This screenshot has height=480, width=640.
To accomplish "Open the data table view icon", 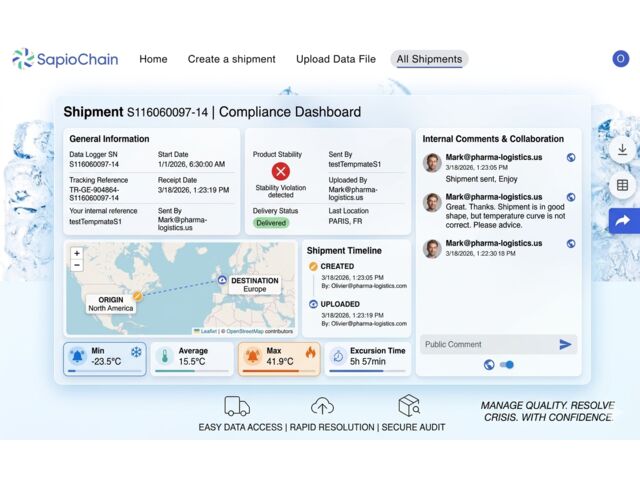I will pos(621,185).
